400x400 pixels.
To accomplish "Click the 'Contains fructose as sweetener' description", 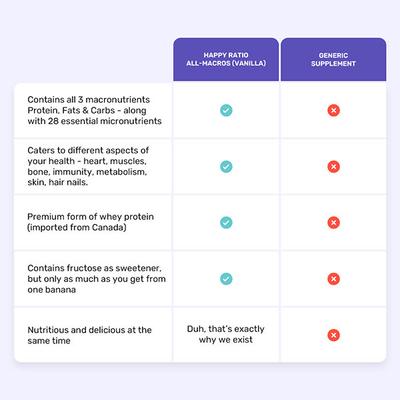I will 97,279.
